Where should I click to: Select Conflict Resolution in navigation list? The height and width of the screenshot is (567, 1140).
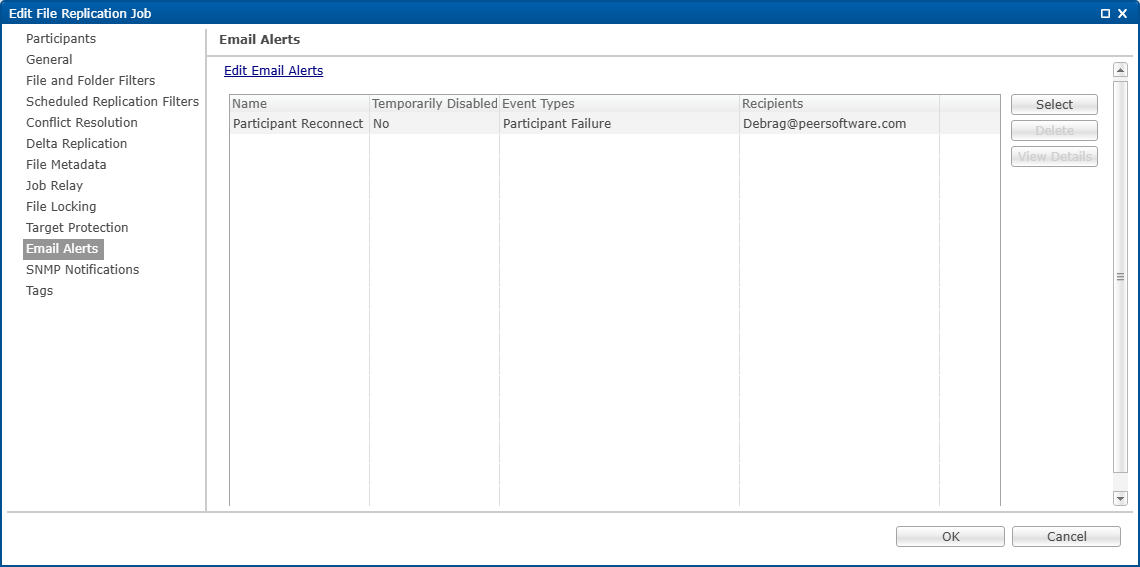(x=82, y=123)
